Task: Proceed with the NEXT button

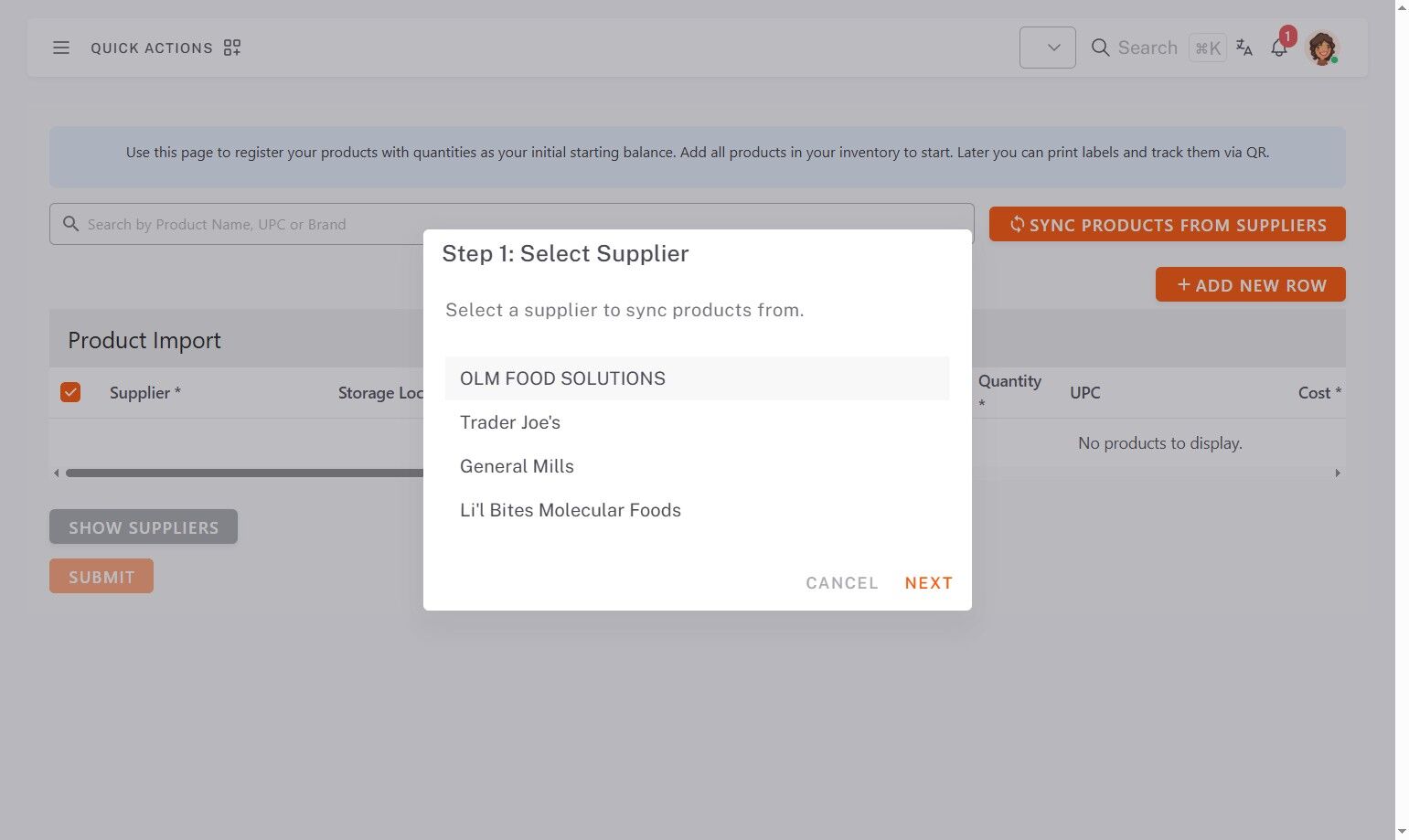Action: 929,583
